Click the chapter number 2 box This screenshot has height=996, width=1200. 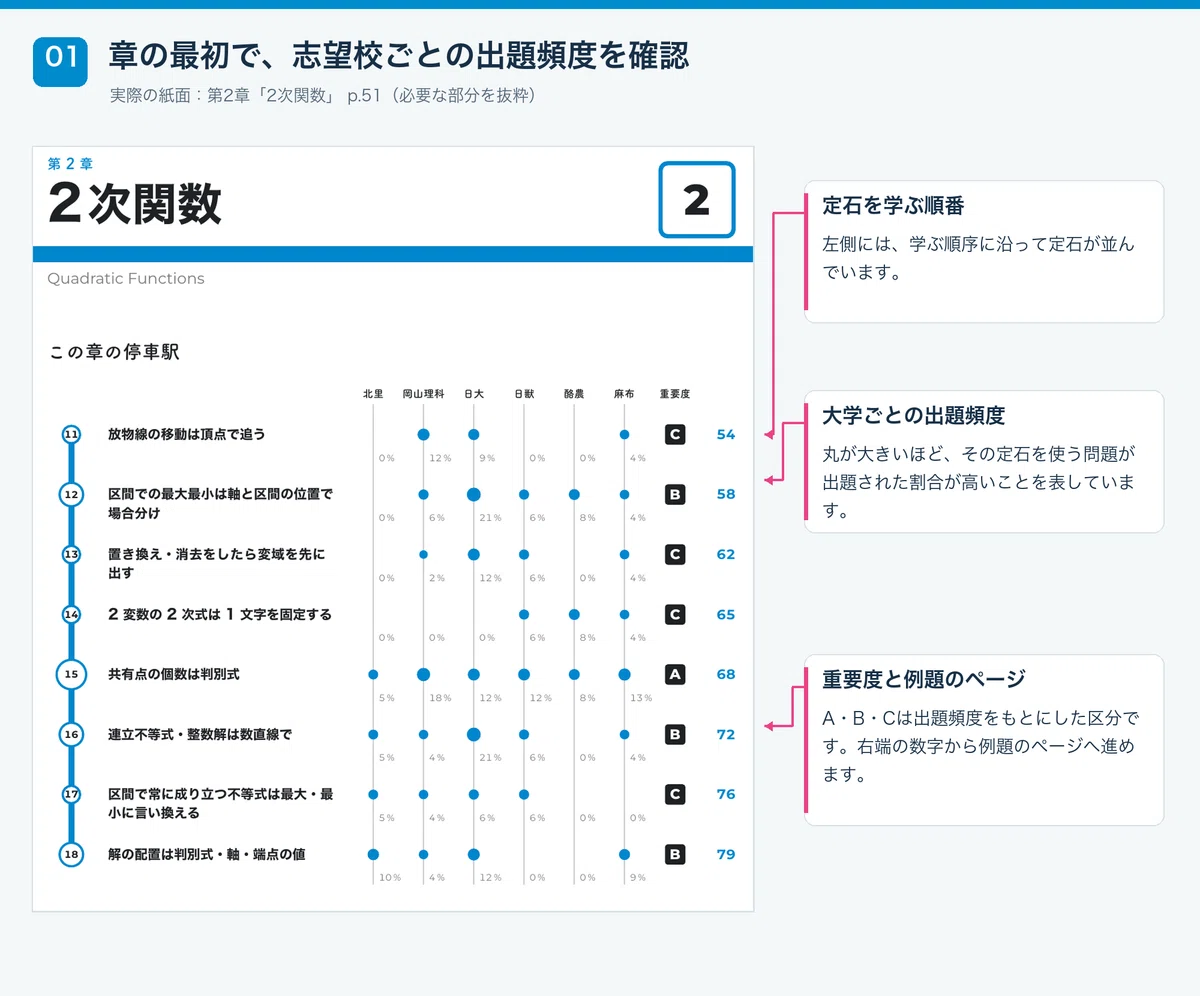point(697,200)
